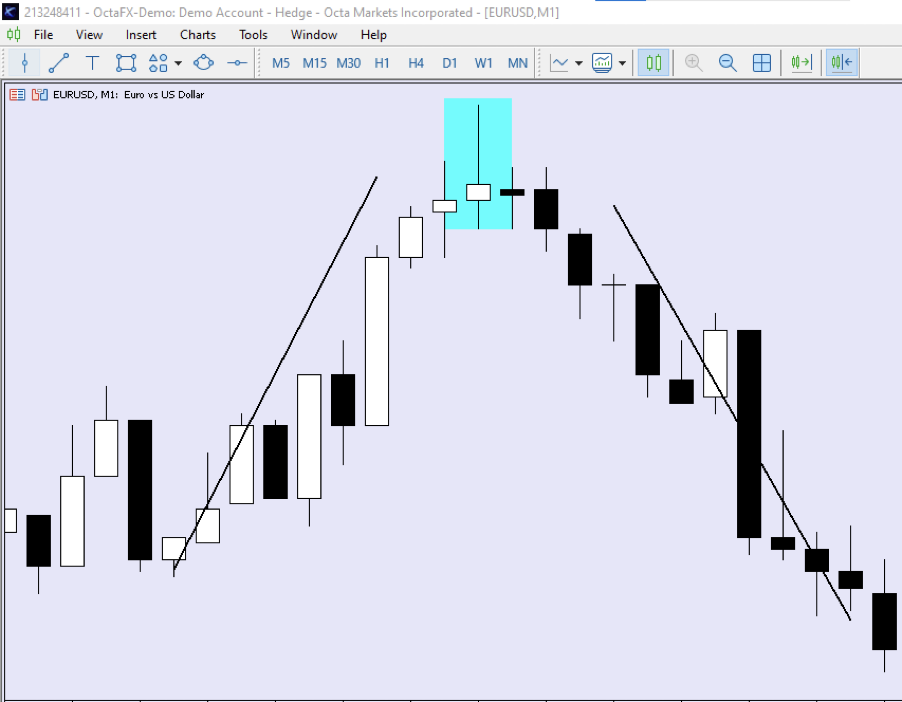Viewport: 902px width, 702px height.
Task: Switch to M30 timeframe
Action: point(349,63)
